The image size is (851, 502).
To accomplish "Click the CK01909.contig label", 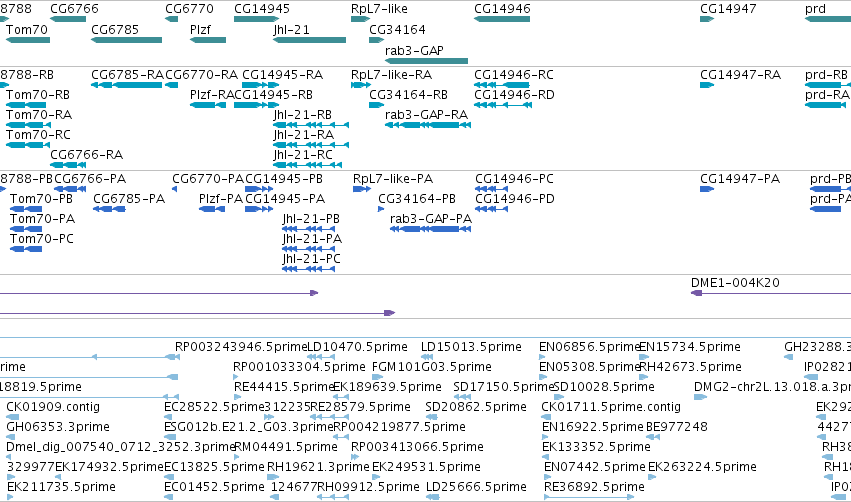I will pos(53,407).
